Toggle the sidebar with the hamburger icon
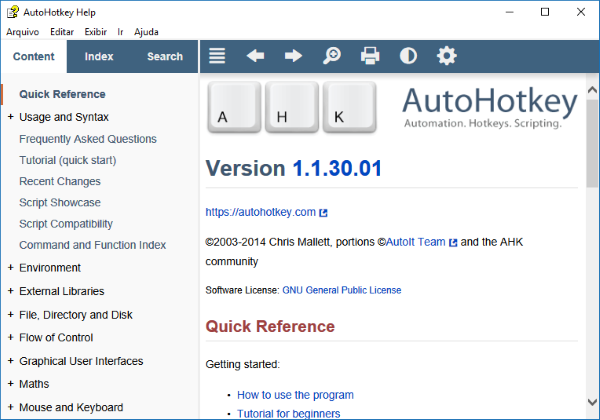 [x=217, y=56]
